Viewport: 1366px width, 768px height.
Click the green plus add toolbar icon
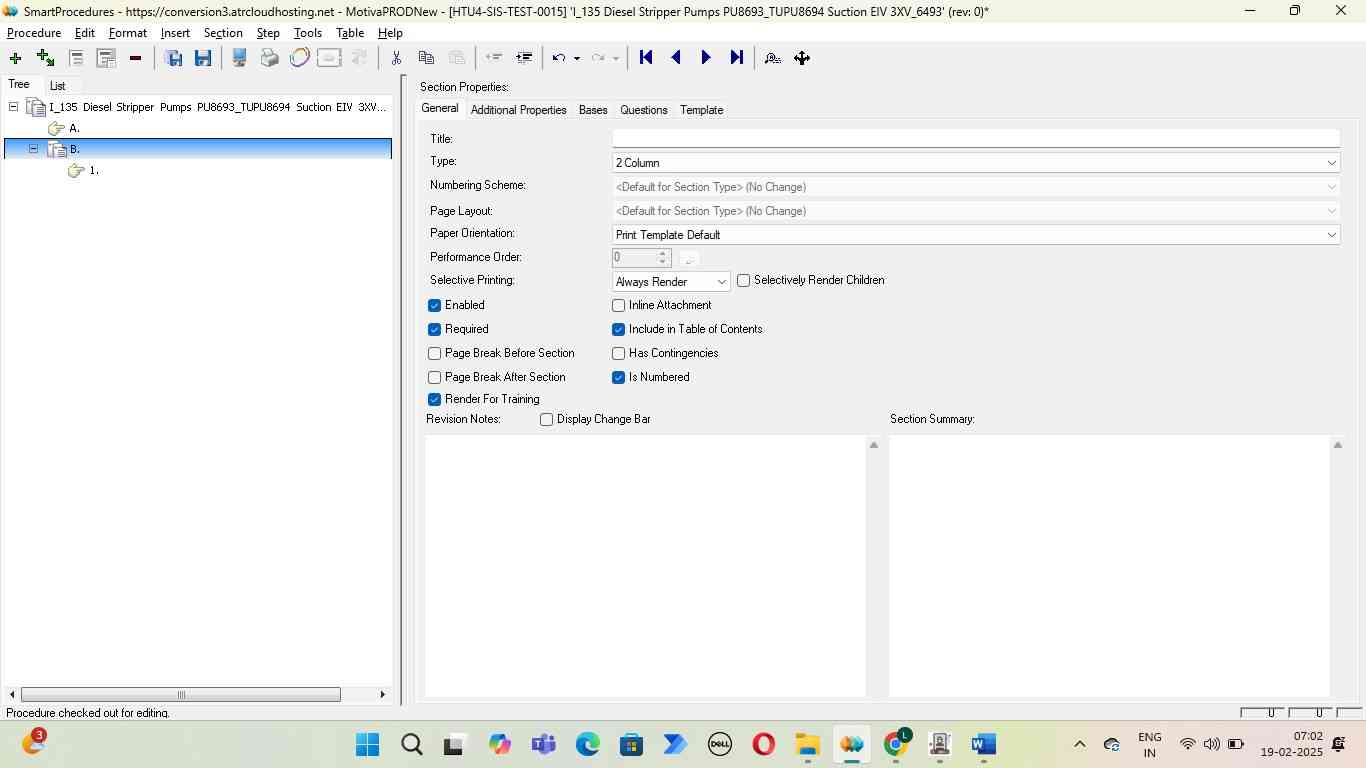[15, 58]
